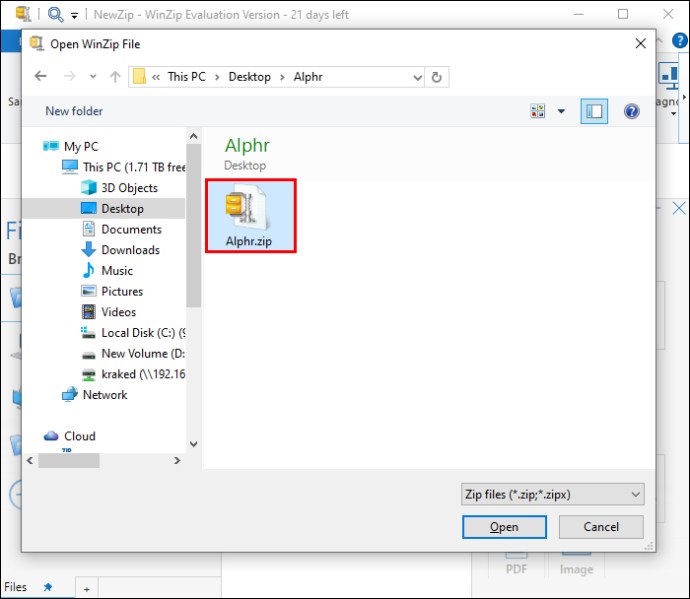The height and width of the screenshot is (599, 690).
Task: Click the folder icon in address bar
Action: [139, 77]
